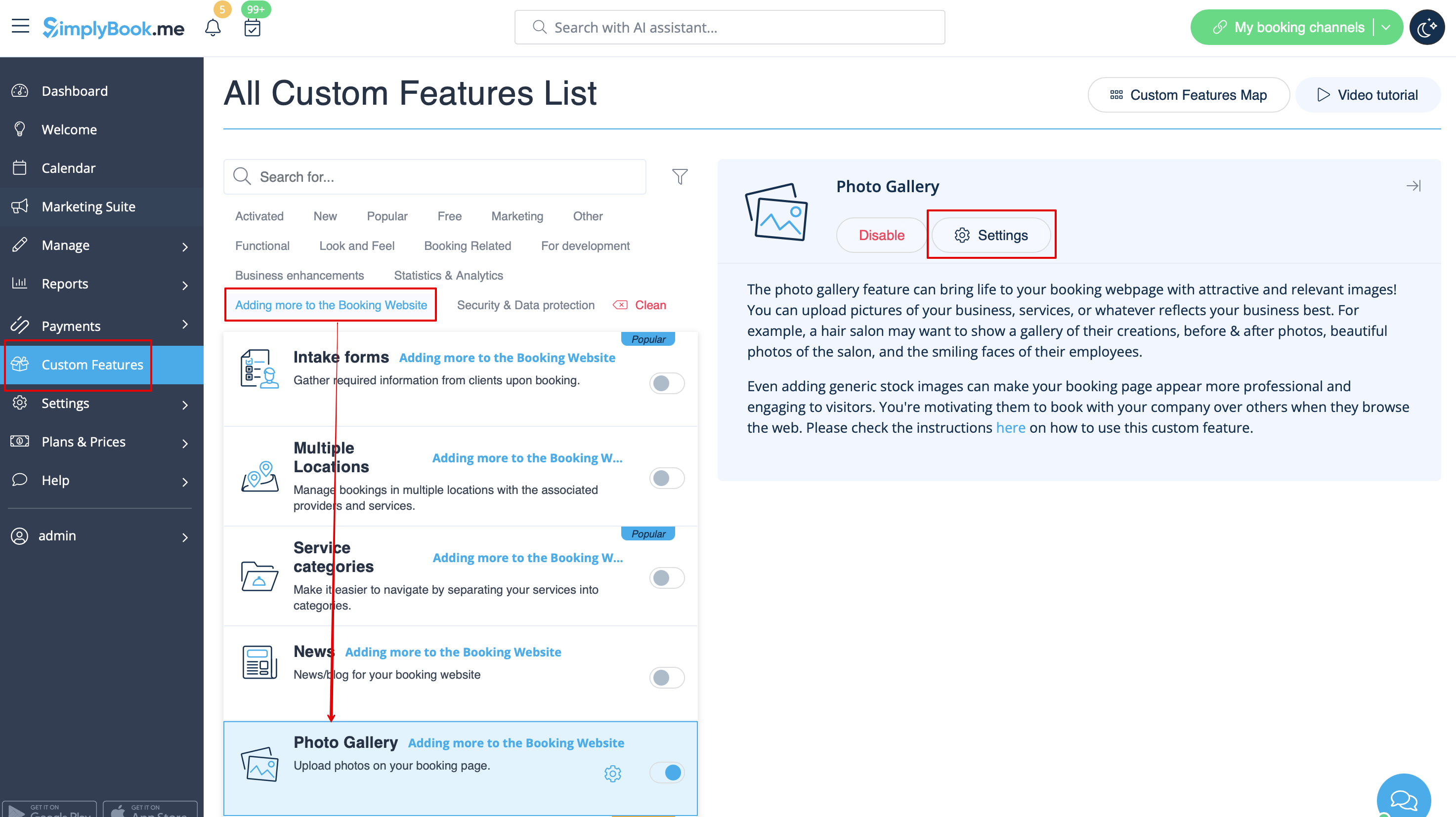
Task: Open Photo Gallery gear icon in list row
Action: click(x=613, y=773)
